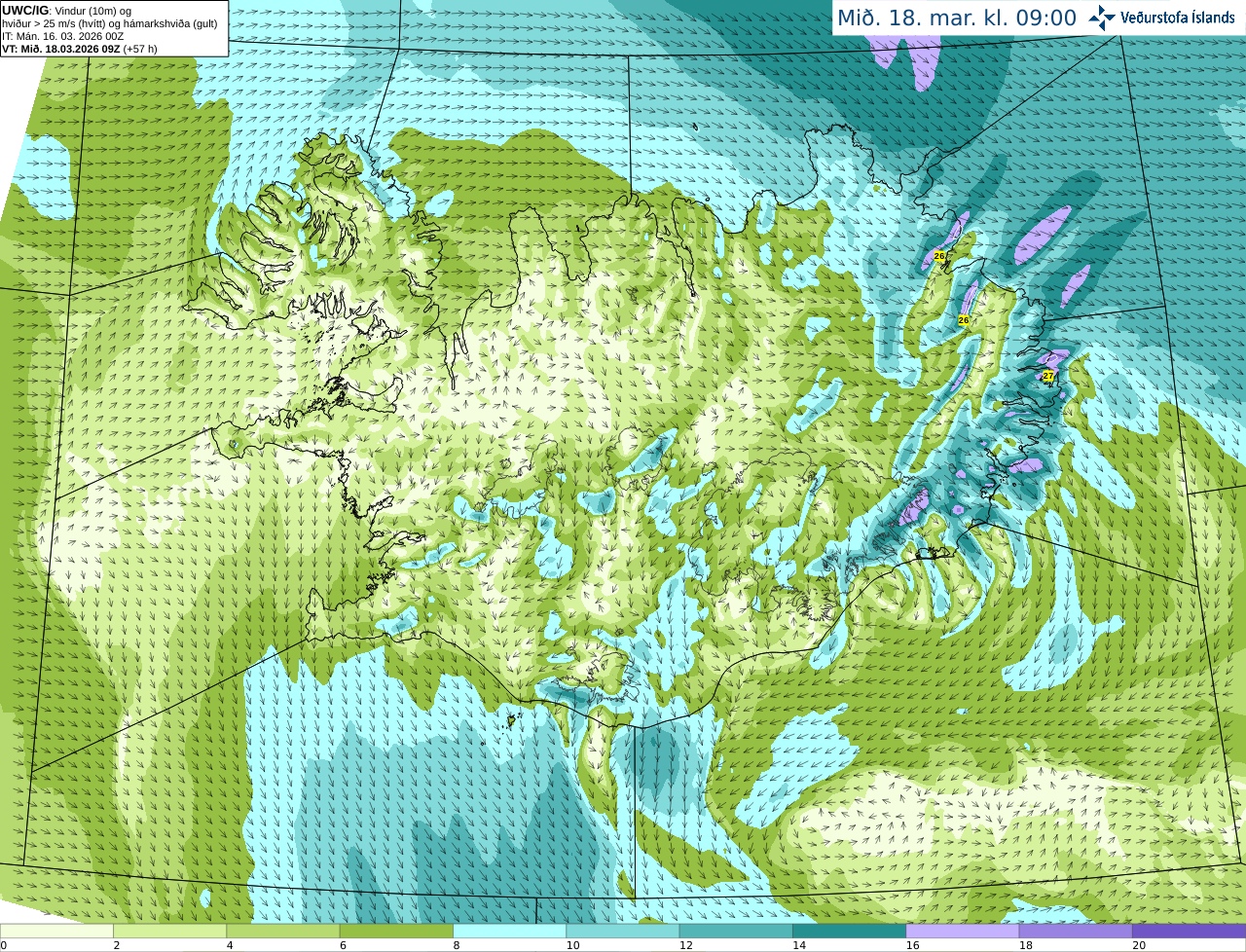
Task: Select the 6–8 m/s olive green swatch
Action: point(396,931)
